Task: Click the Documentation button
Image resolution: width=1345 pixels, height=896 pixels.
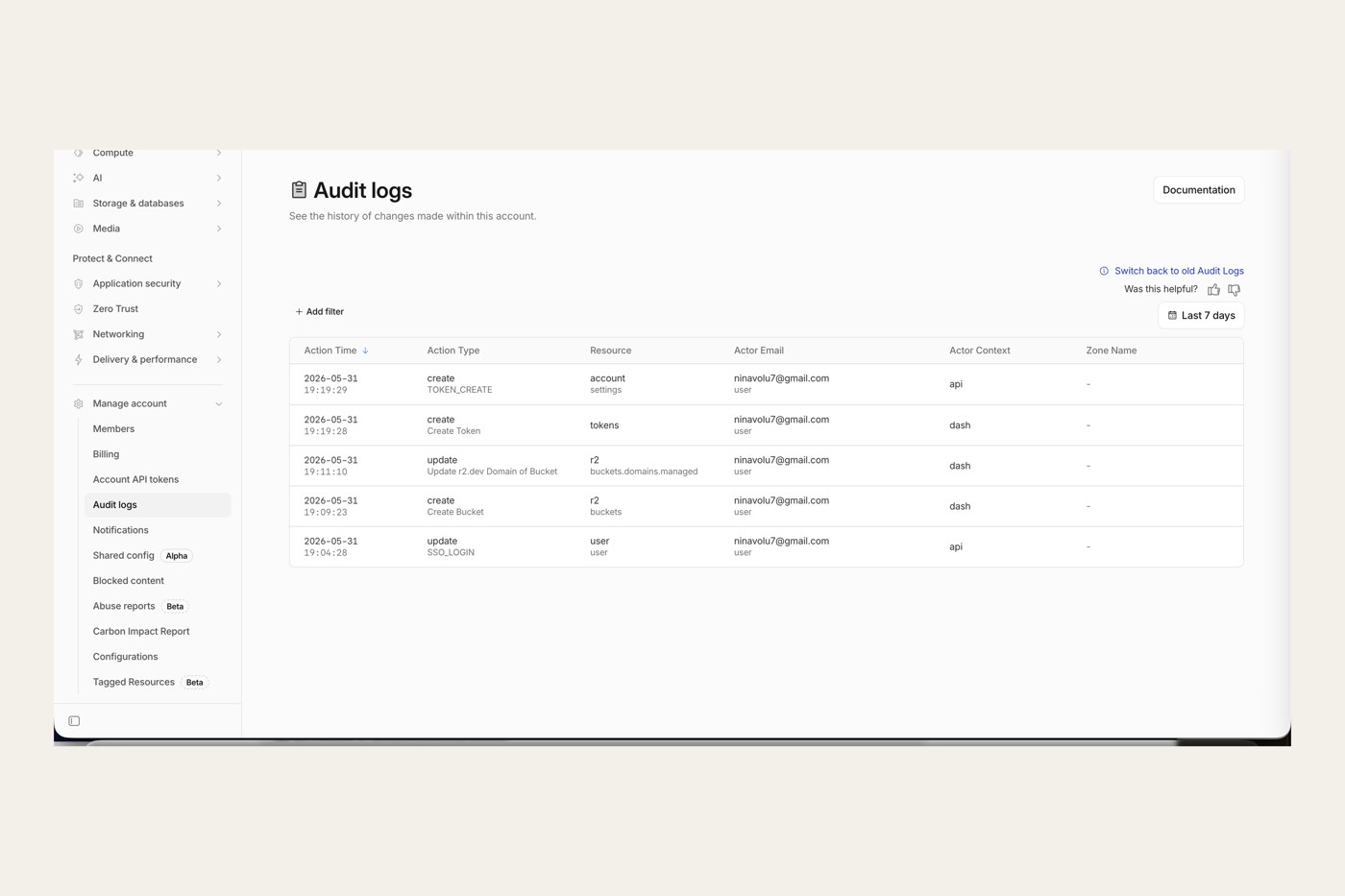Action: point(1199,190)
